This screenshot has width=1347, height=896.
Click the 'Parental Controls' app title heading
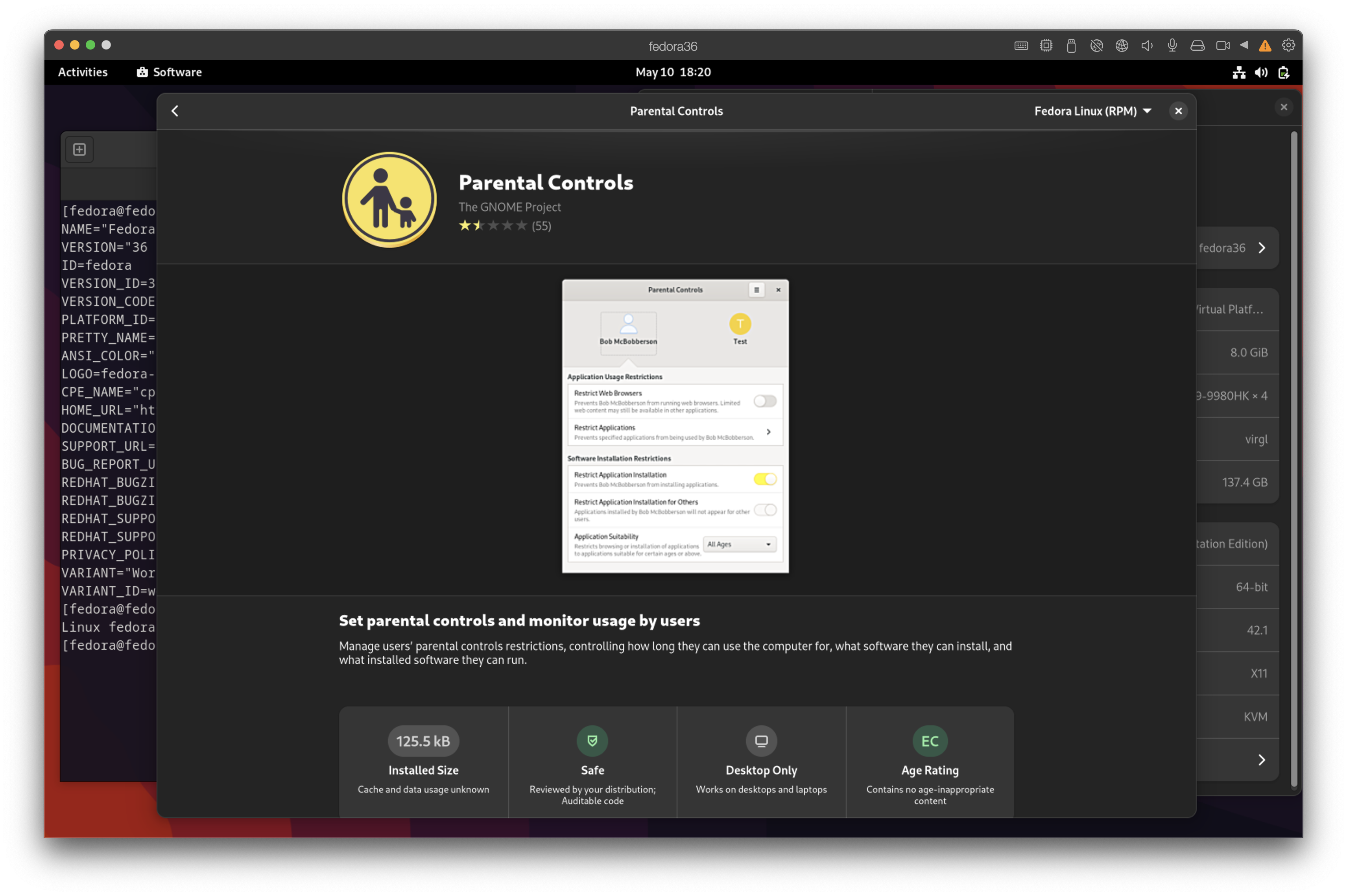click(546, 183)
